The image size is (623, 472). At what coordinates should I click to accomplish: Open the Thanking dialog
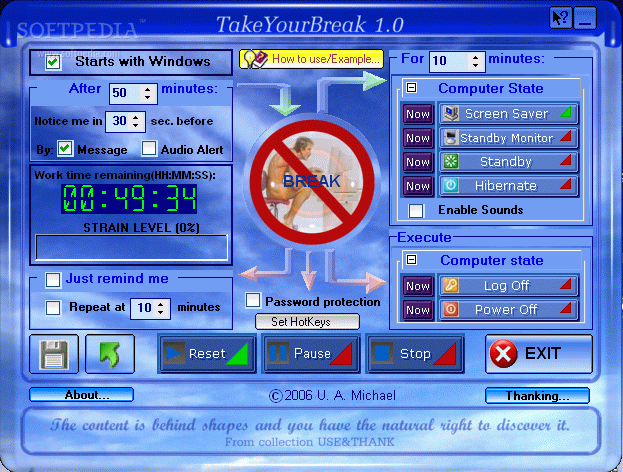(537, 396)
